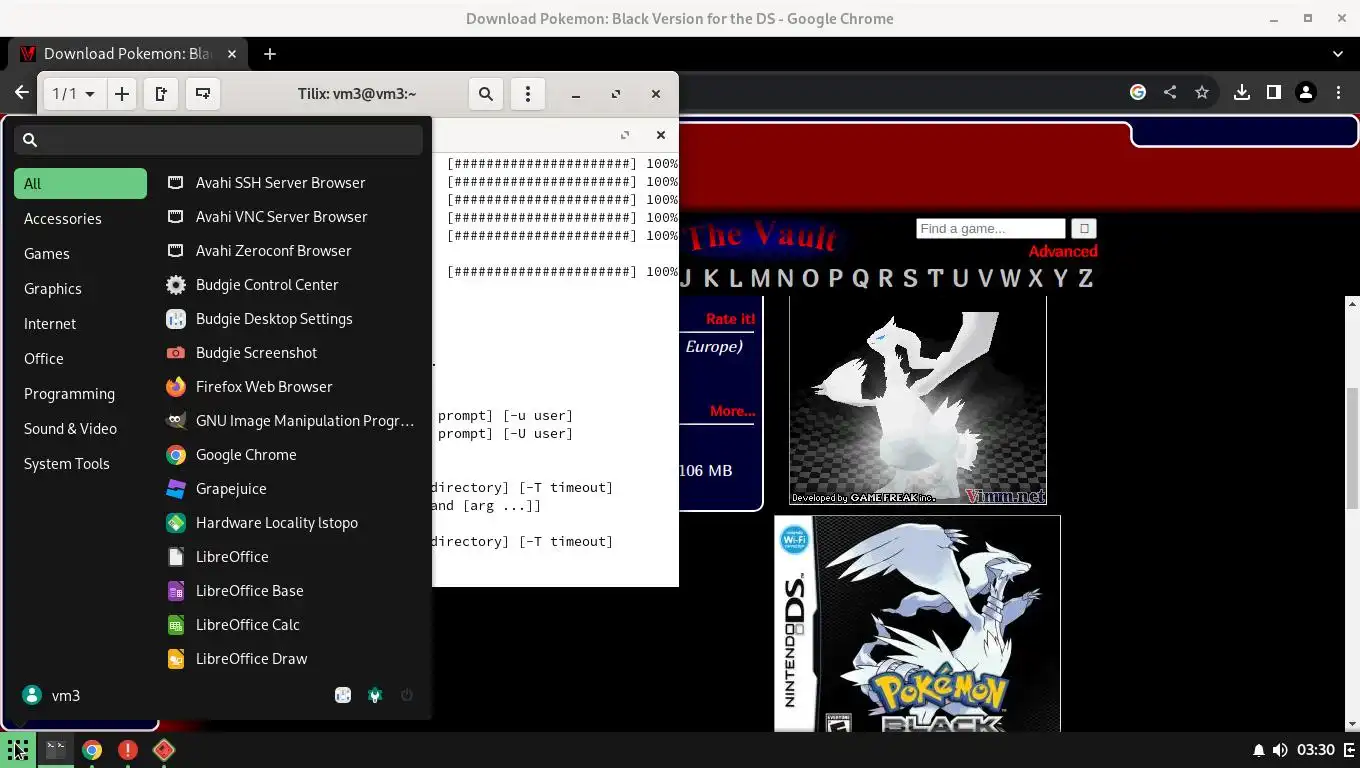Click Tilix add terminal down icon

[x=203, y=94]
